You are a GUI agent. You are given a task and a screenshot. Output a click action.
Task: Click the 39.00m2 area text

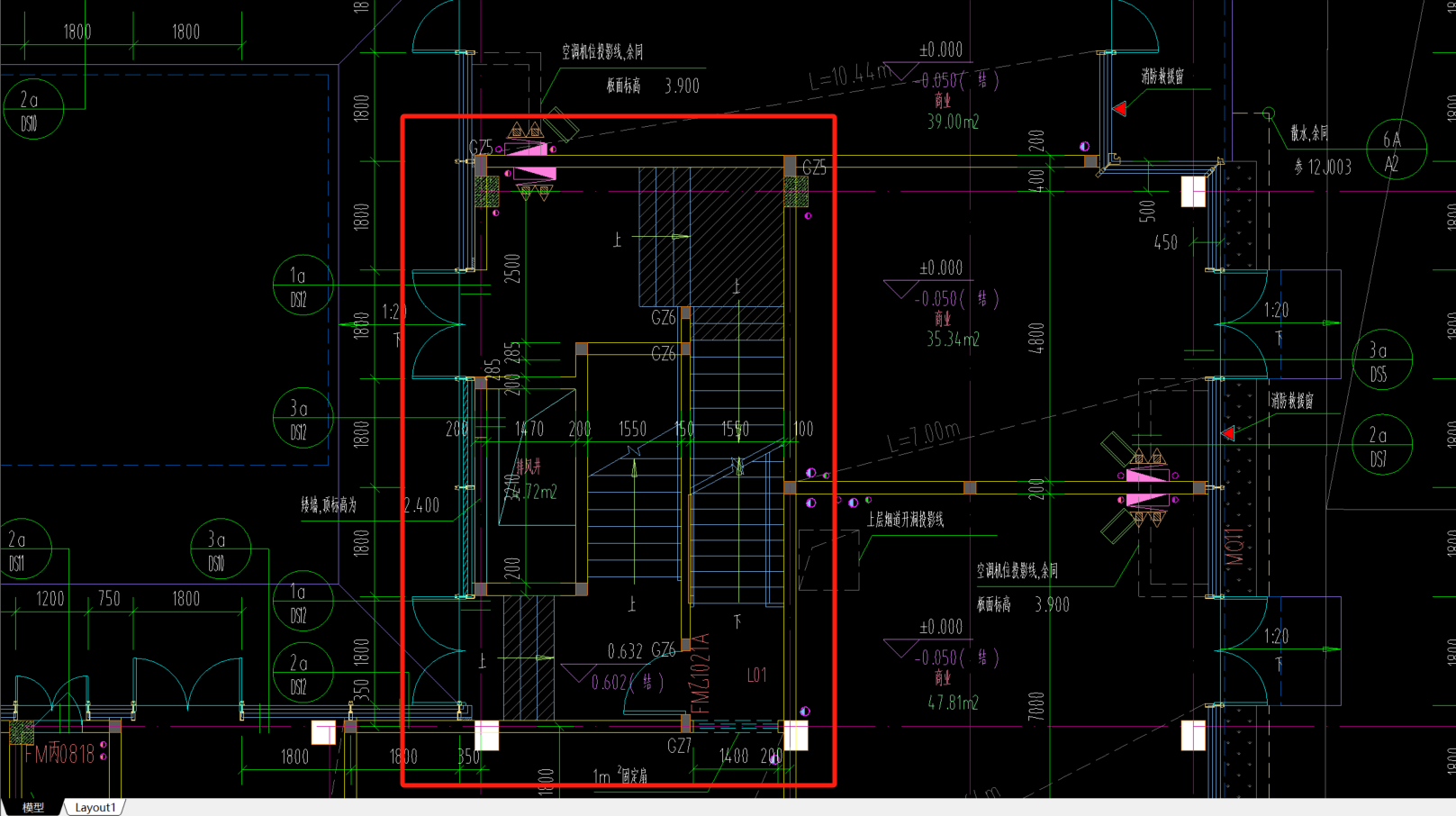click(953, 122)
